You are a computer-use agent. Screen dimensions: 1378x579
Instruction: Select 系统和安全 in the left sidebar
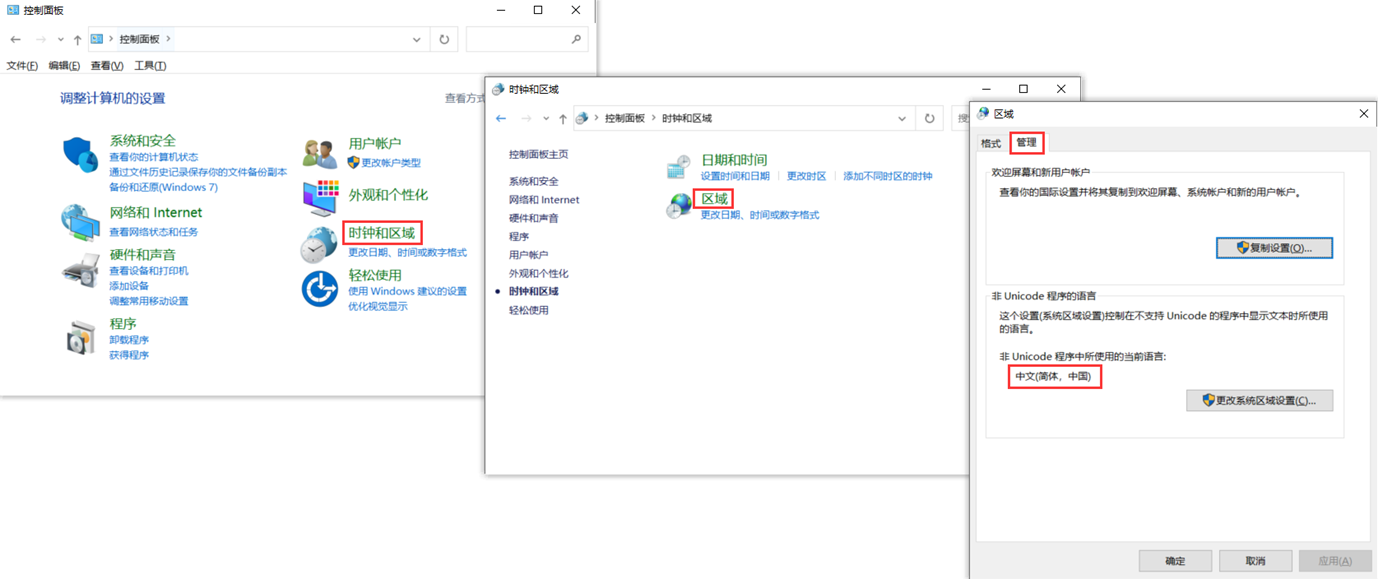[533, 182]
